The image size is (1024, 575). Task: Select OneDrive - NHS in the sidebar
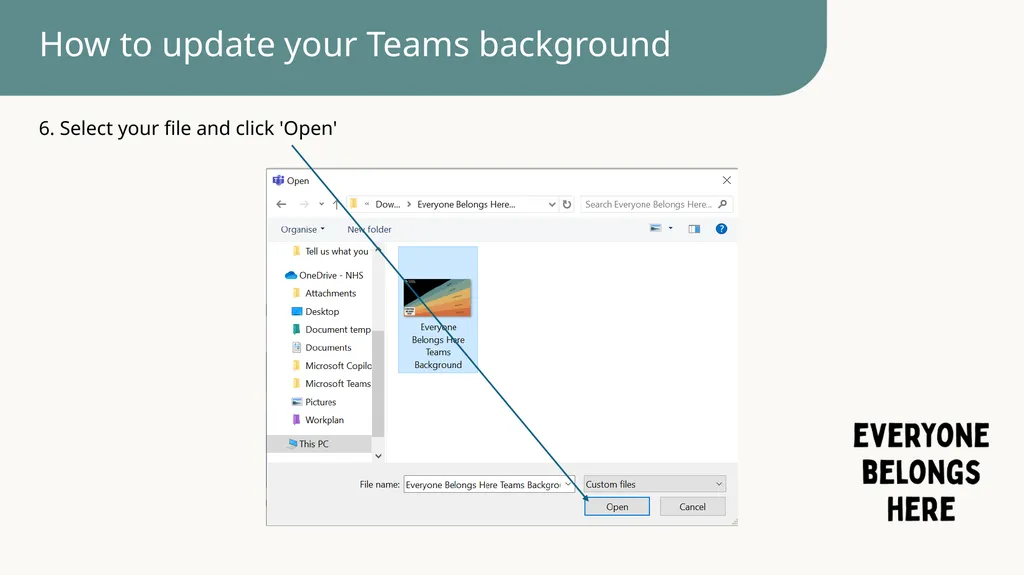pyautogui.click(x=325, y=275)
